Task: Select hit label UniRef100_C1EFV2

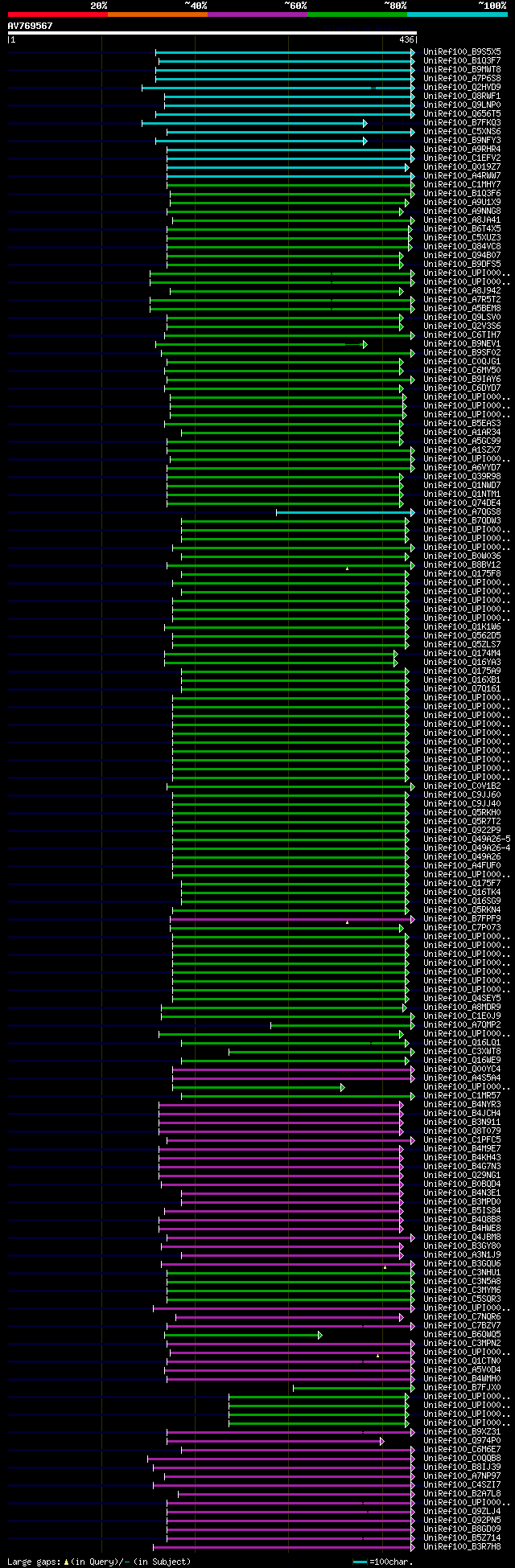Action: (462, 158)
